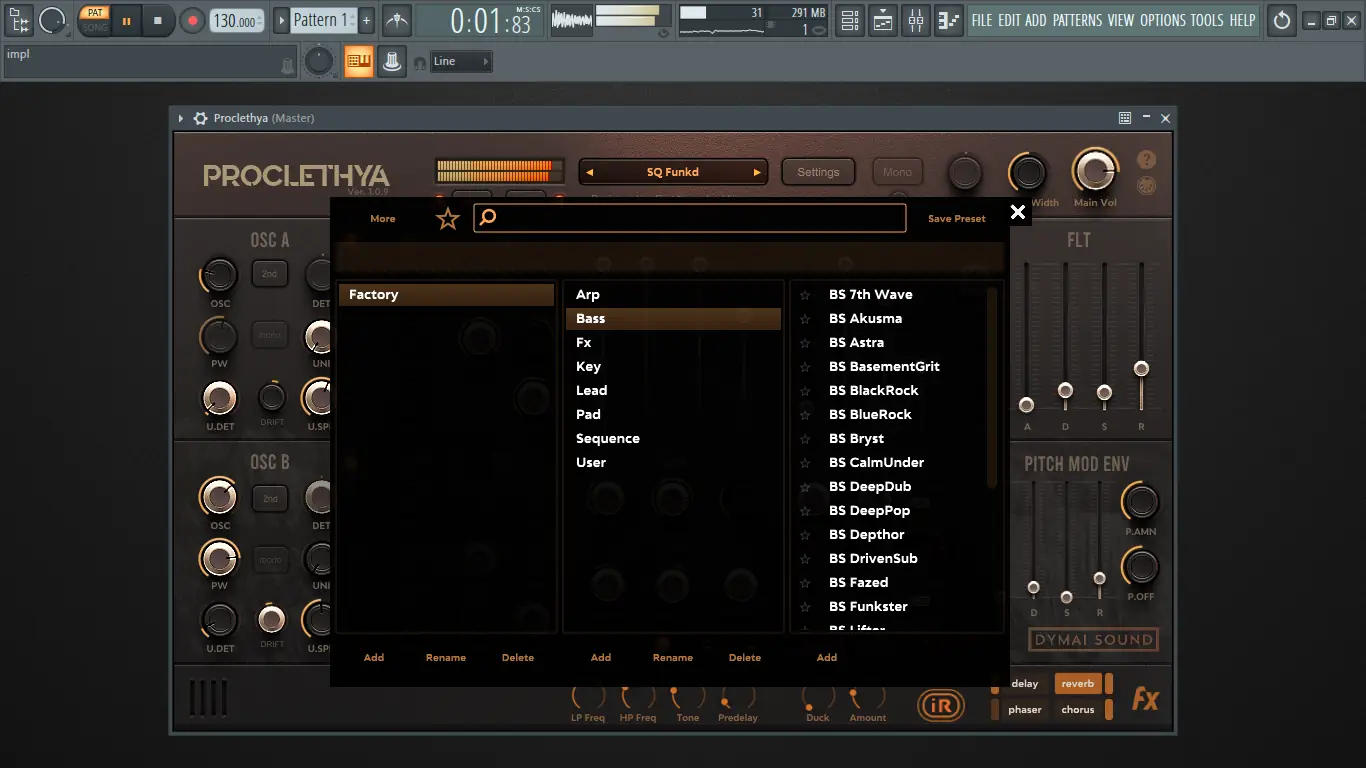Screen dimensions: 1366x768
Task: Switch to PAT pattern mode
Action: point(95,13)
